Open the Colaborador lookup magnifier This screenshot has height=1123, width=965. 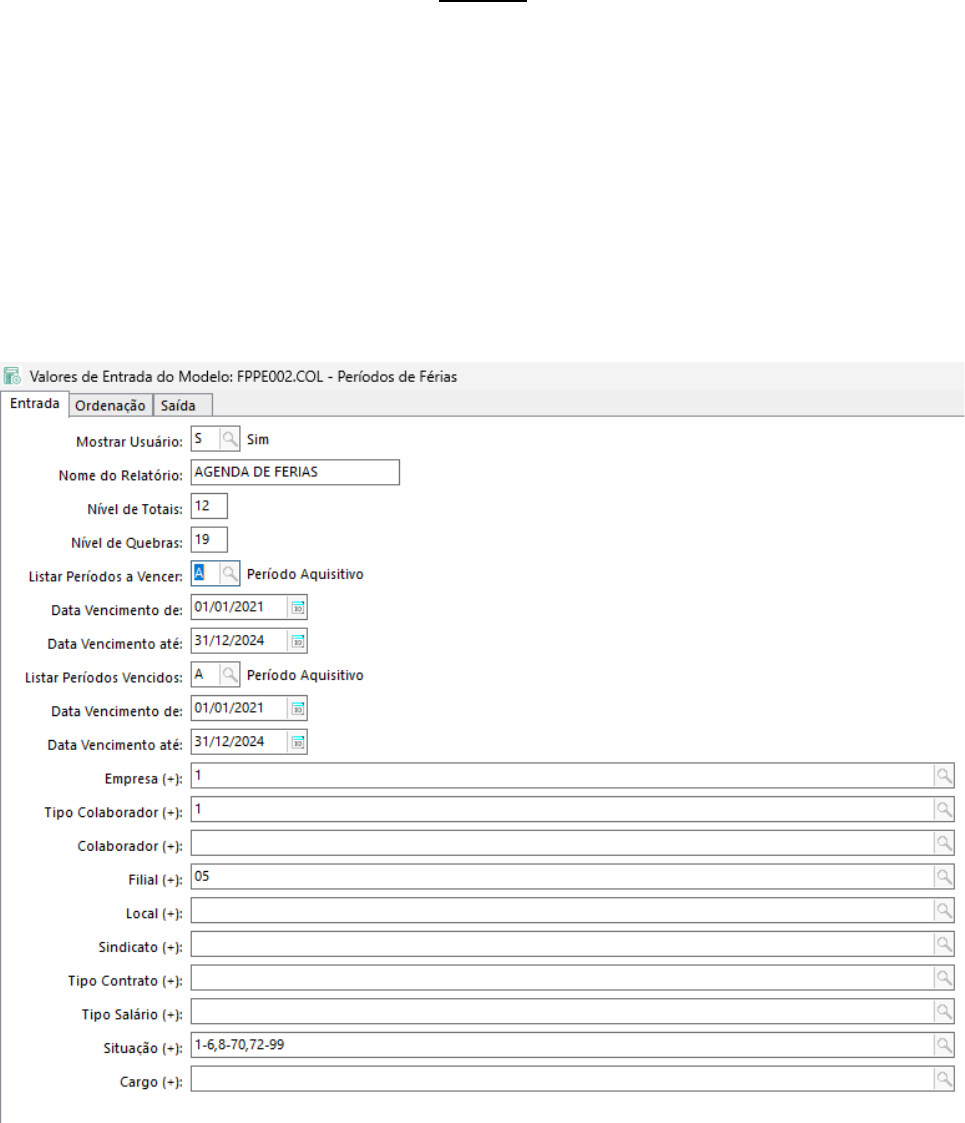[x=942, y=843]
